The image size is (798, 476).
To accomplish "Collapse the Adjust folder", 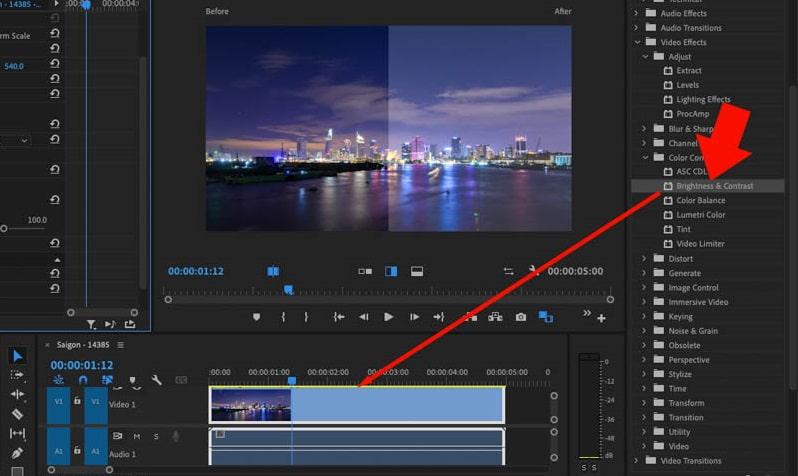I will coord(645,57).
